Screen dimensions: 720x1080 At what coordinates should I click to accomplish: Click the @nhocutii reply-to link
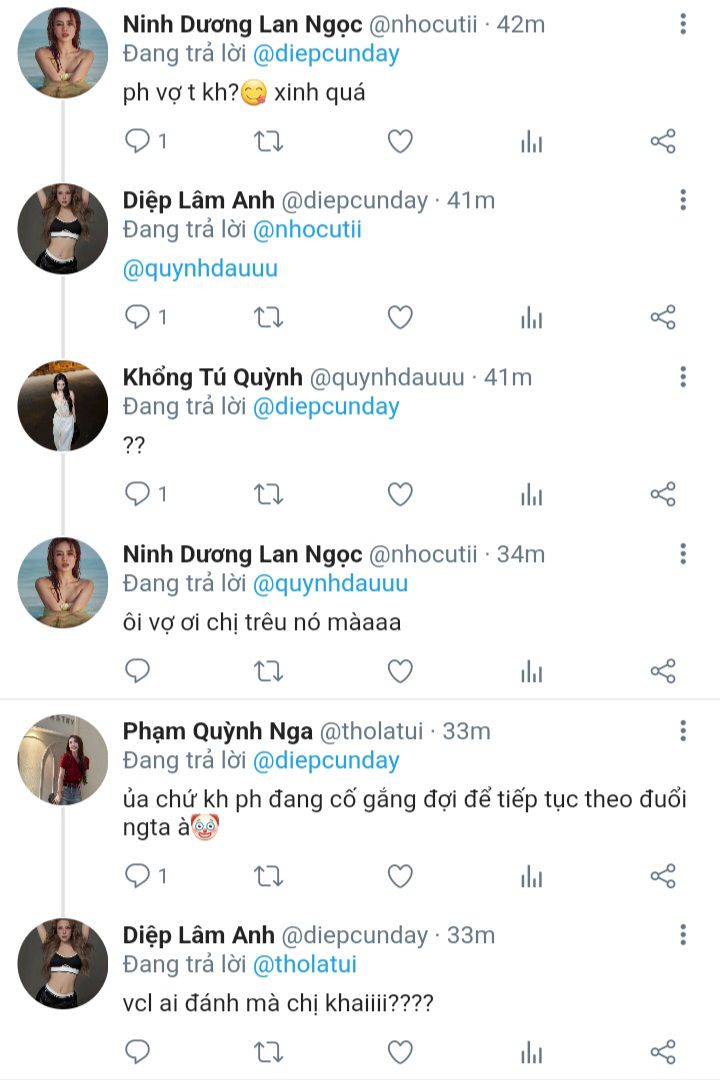coord(307,230)
